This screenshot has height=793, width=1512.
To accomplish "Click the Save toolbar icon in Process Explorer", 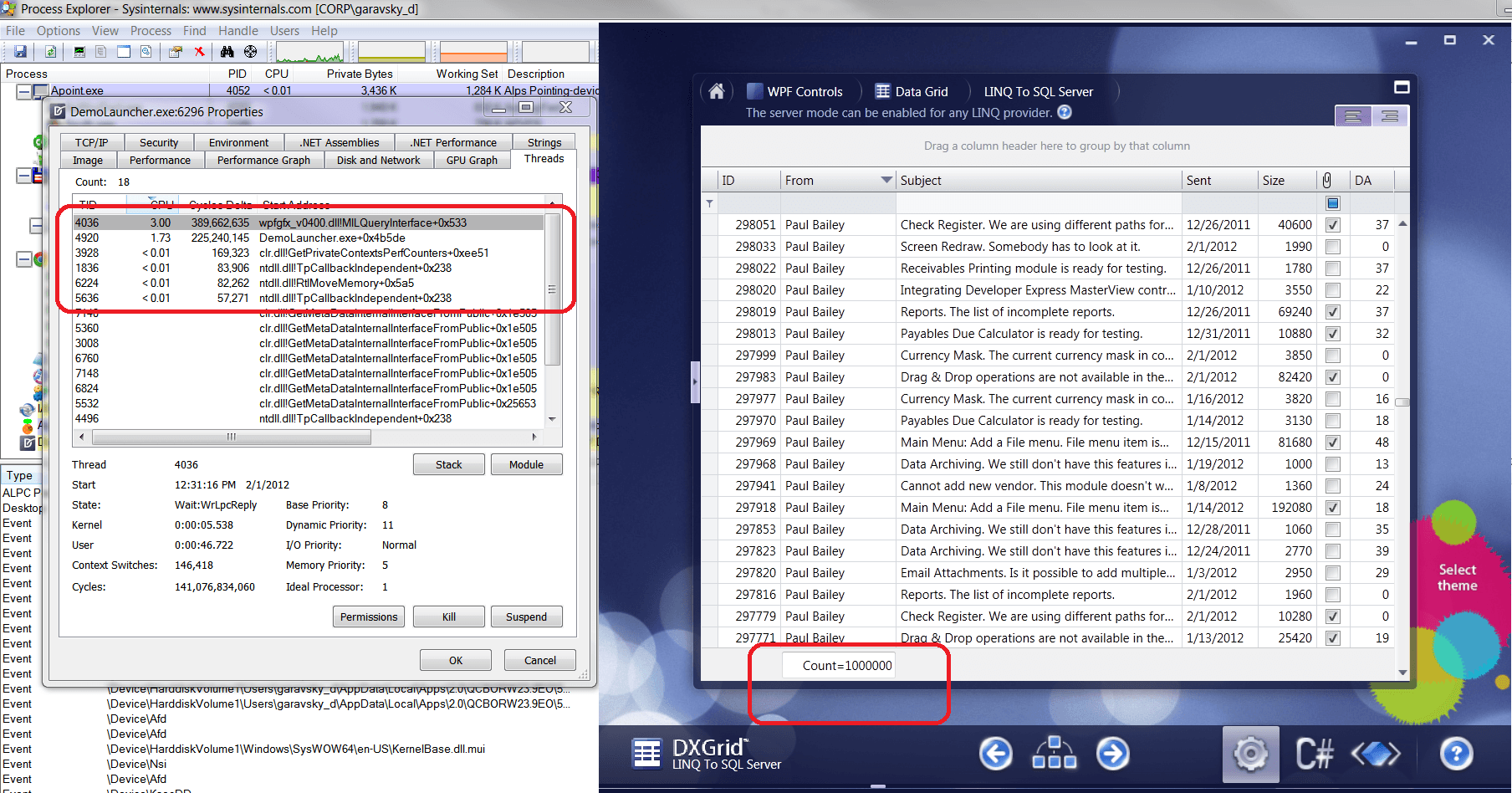I will point(20,52).
